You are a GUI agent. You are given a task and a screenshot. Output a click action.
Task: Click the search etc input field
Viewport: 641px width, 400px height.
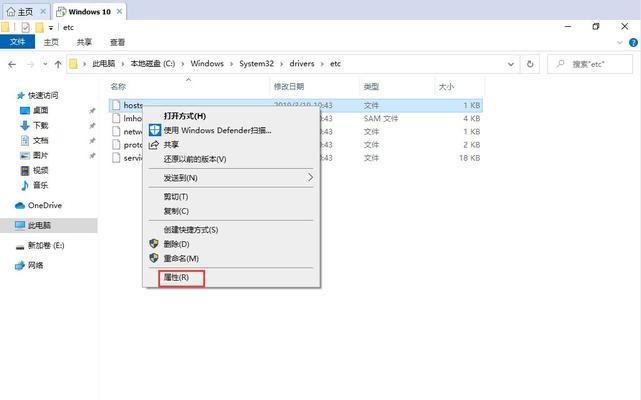590,64
